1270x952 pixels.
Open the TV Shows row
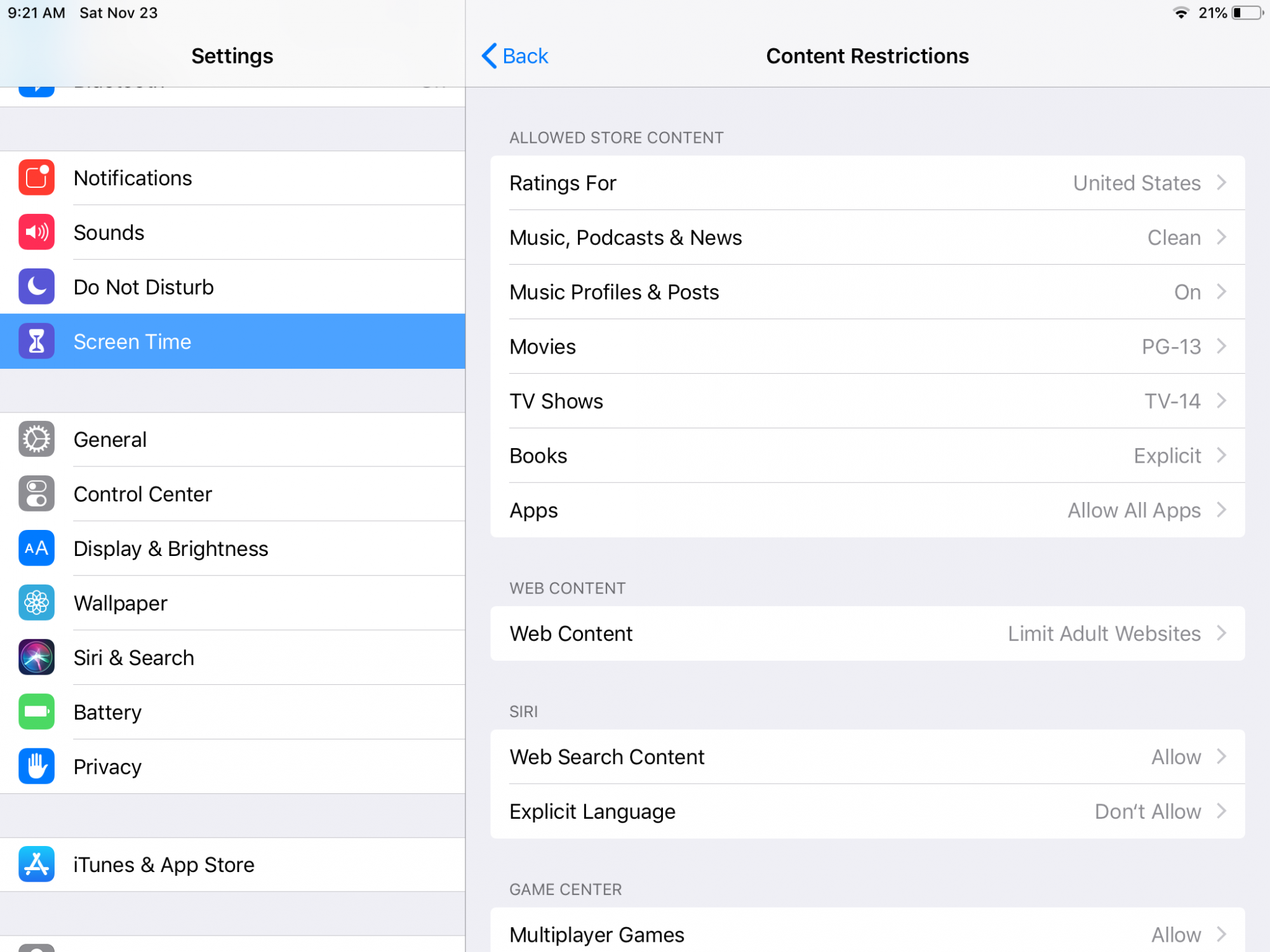point(867,401)
